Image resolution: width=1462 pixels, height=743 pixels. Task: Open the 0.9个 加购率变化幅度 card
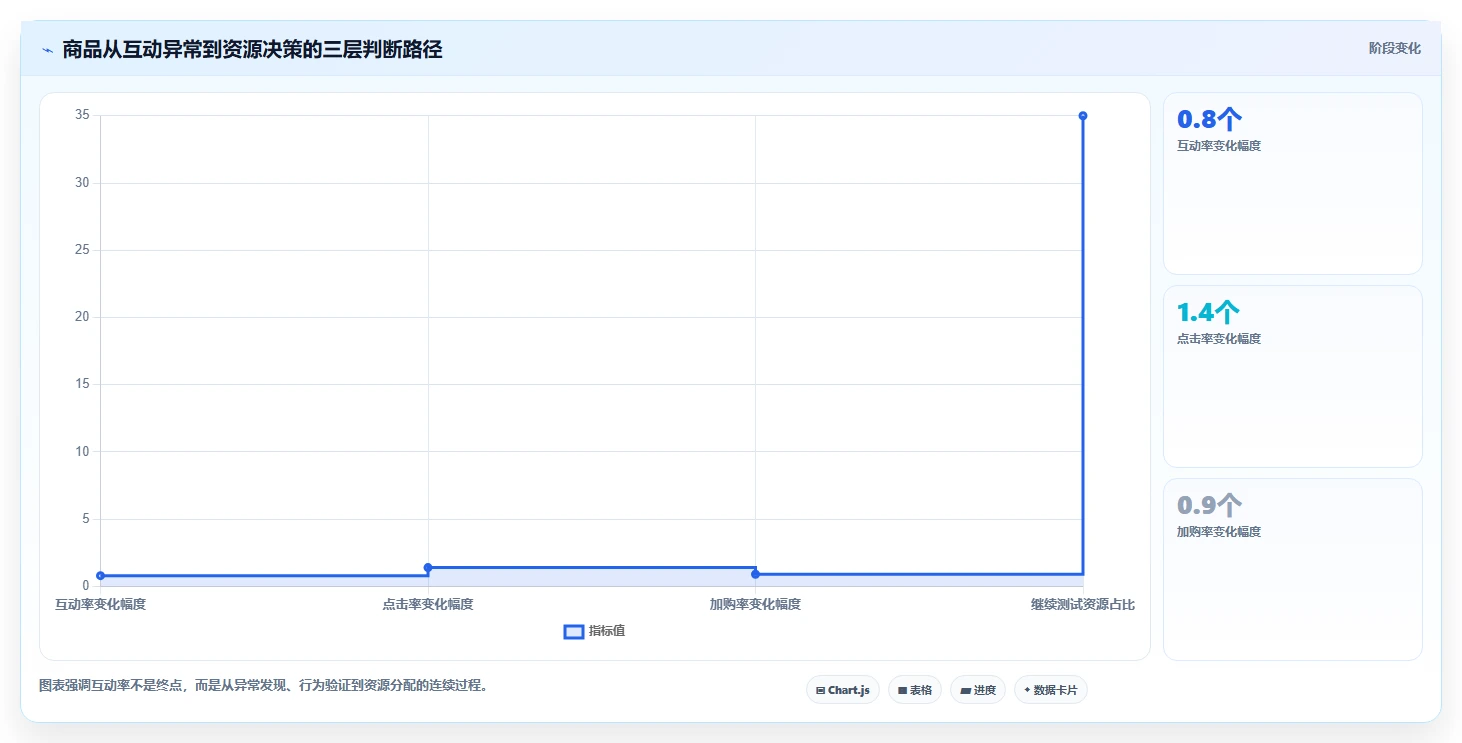point(1293,569)
